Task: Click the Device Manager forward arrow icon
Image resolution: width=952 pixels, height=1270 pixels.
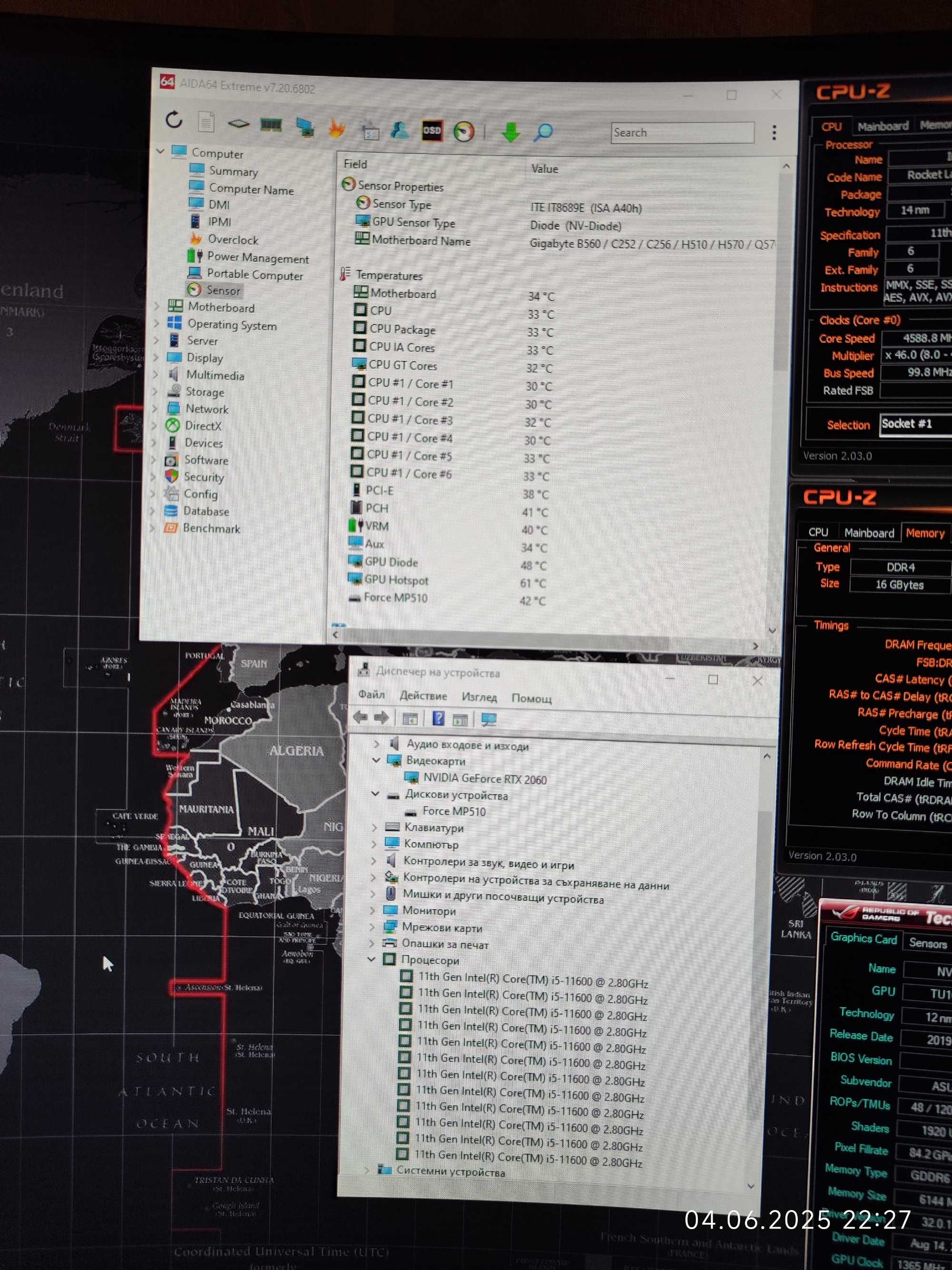Action: pos(381,717)
